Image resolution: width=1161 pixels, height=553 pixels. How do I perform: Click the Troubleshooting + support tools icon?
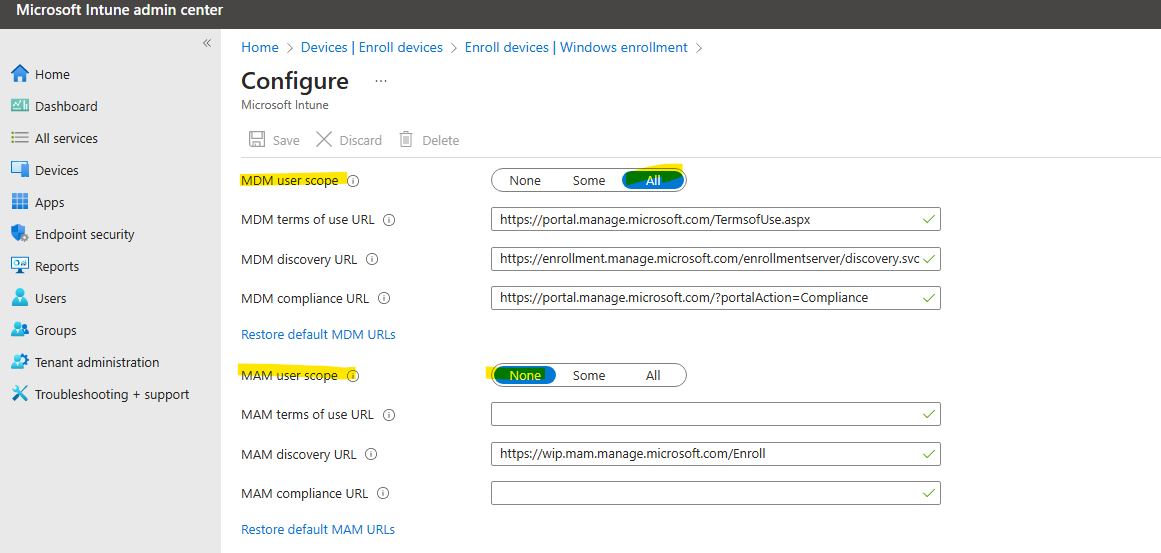click(x=20, y=394)
